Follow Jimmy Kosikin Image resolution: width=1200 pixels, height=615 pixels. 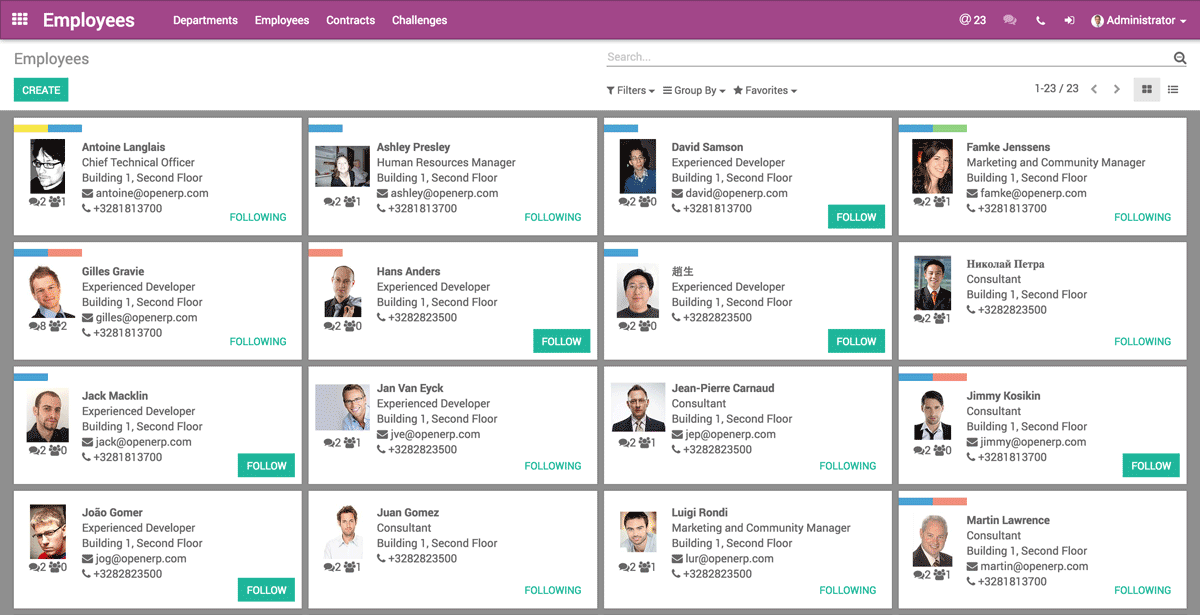pyautogui.click(x=1150, y=465)
